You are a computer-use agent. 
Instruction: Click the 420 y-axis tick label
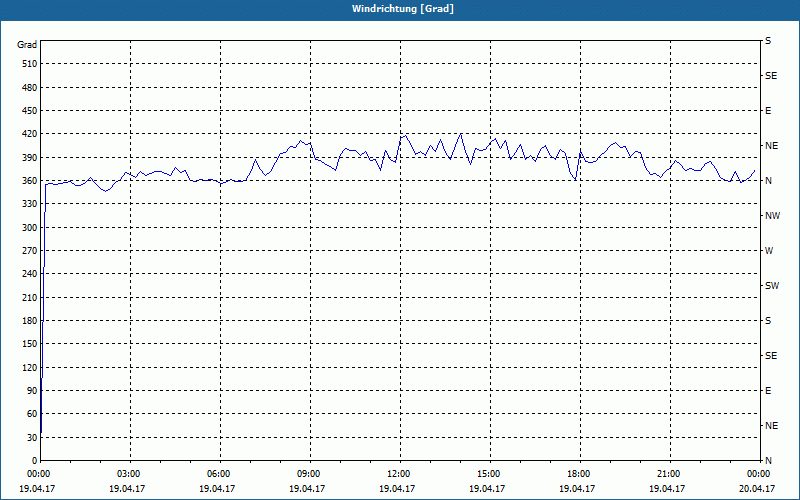pyautogui.click(x=30, y=134)
